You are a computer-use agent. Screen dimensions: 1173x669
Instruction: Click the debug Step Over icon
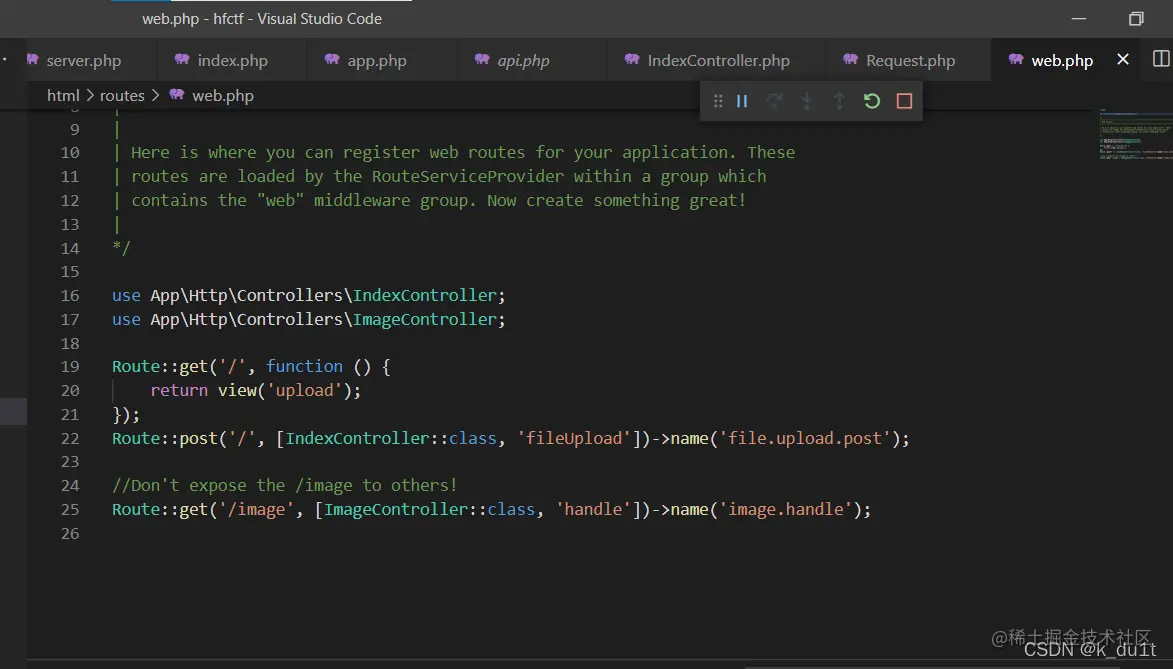774,101
